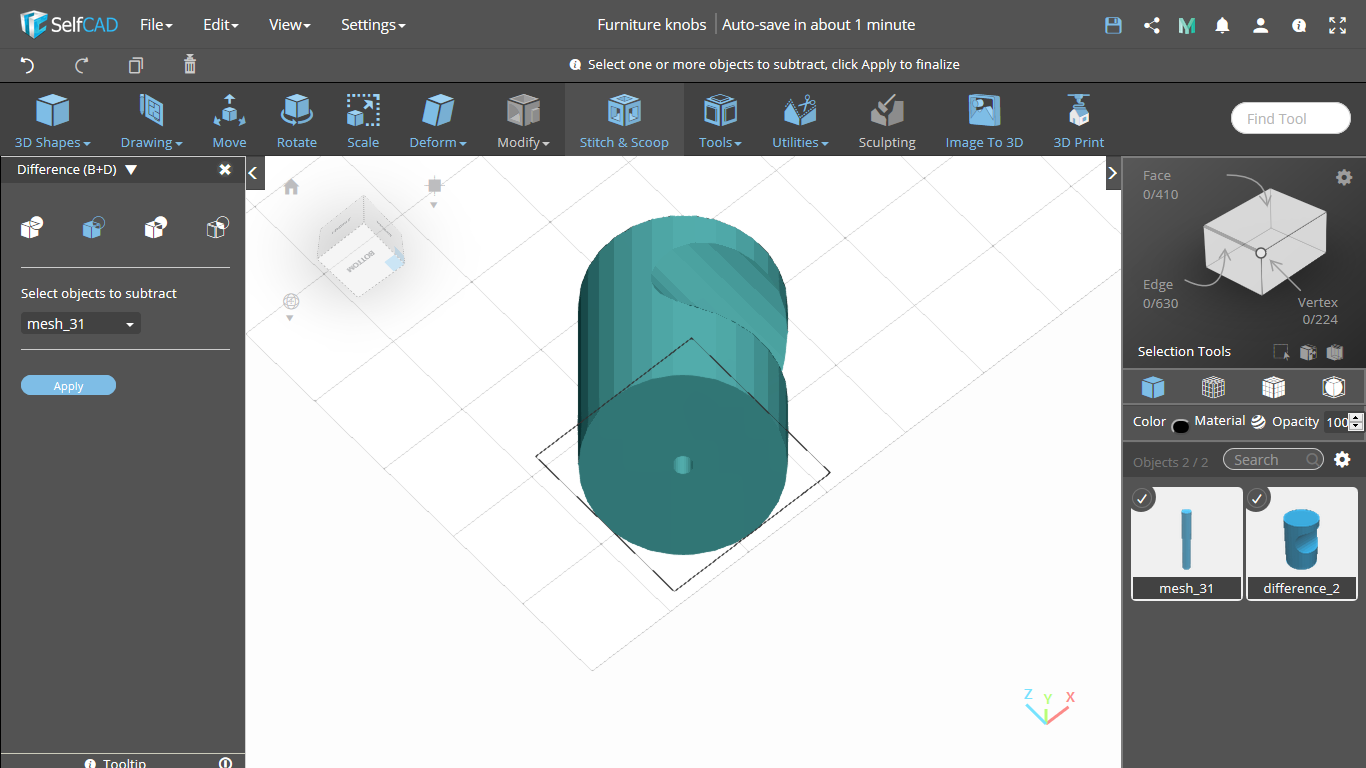Click the info icon in header
The width and height of the screenshot is (1366, 768).
click(x=1299, y=25)
